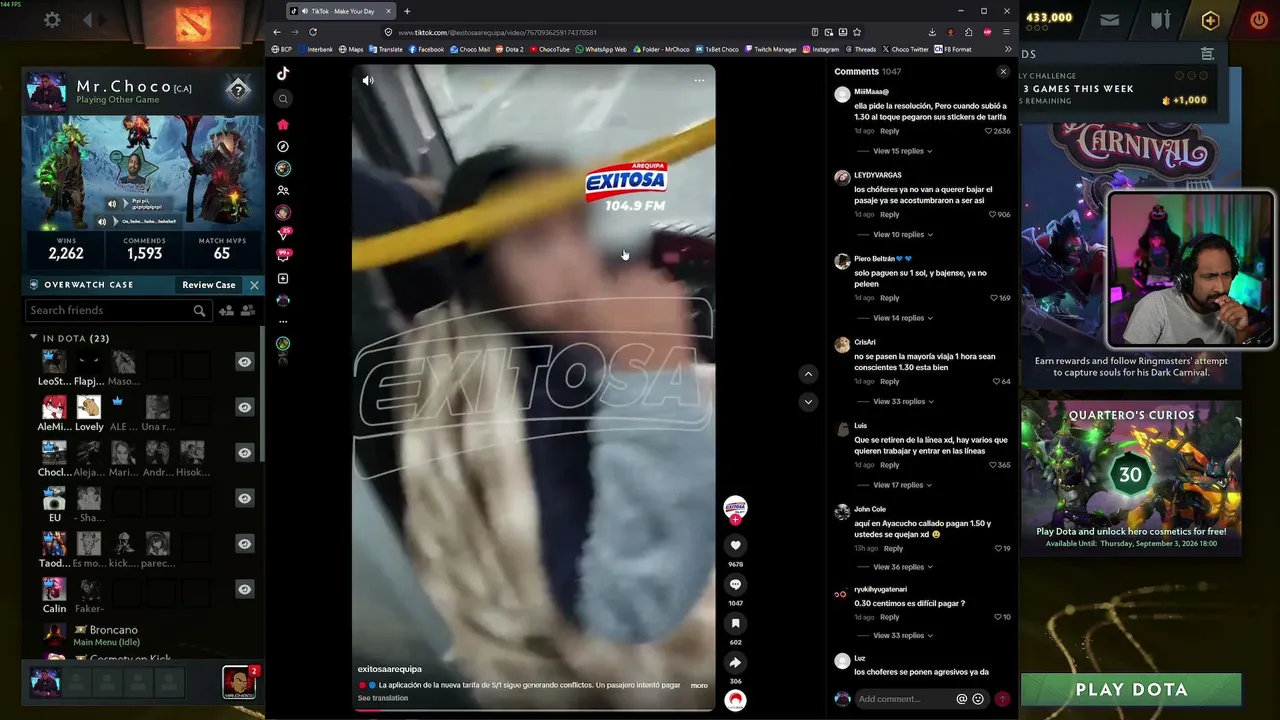Screen dimensions: 1280x720
Task: Close the Comments panel
Action: tap(1003, 72)
